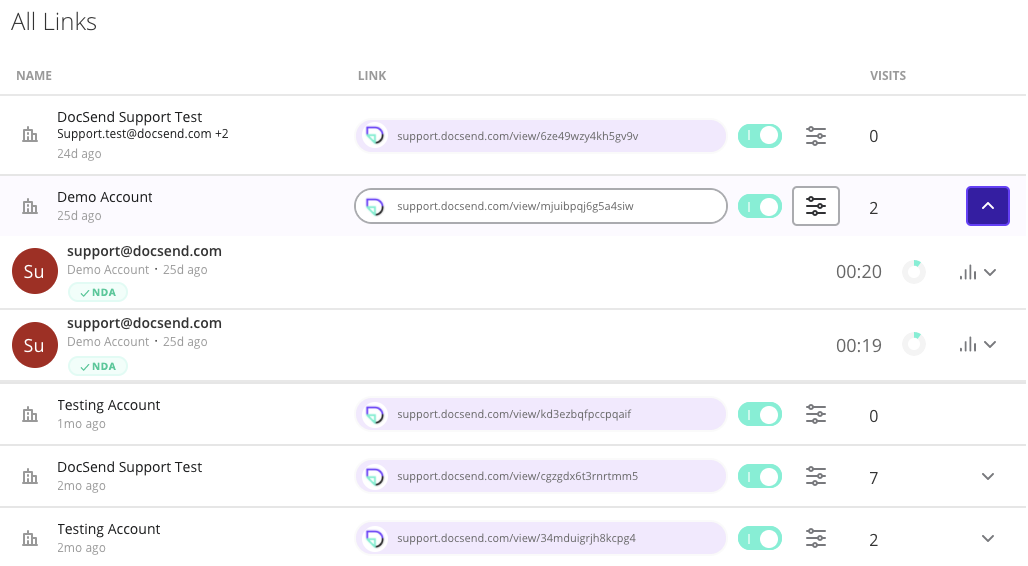Click DocSend logo icon in 6ze49wzy4kh5gv9v link
This screenshot has width=1028, height=566.
pos(374,136)
